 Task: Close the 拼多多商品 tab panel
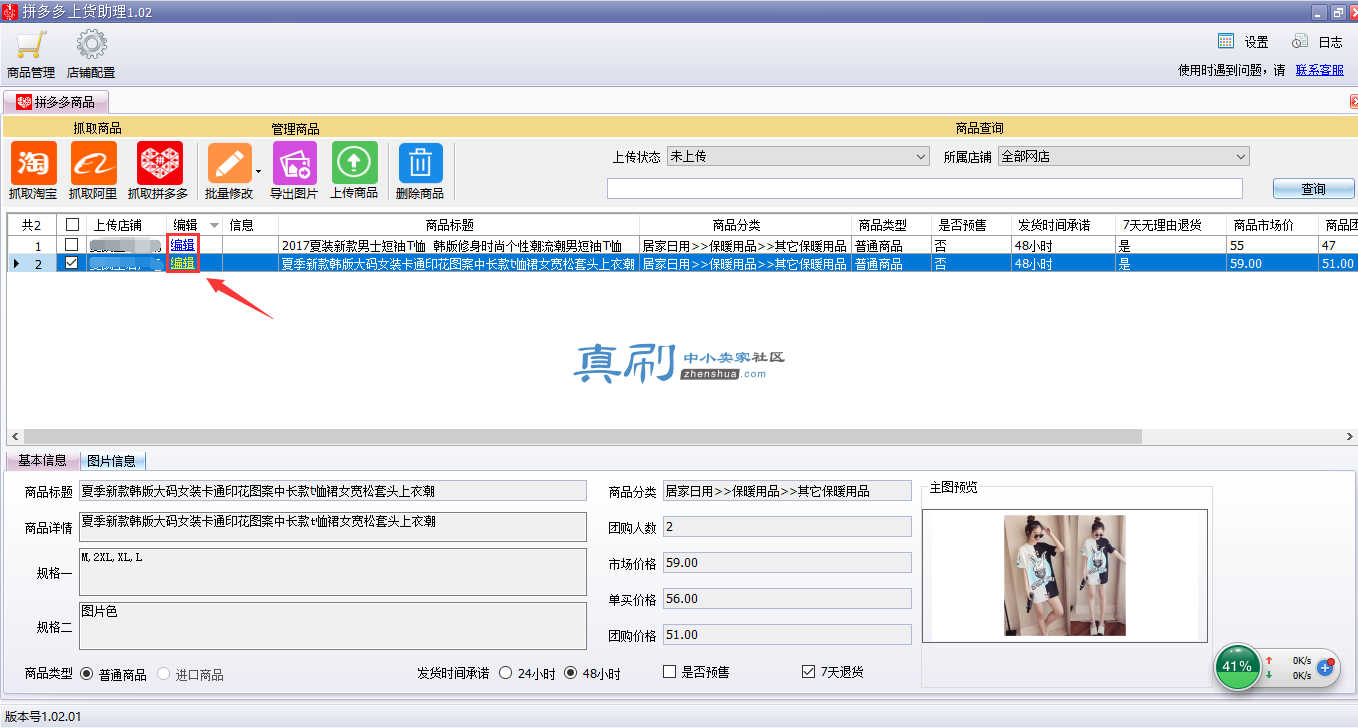pyautogui.click(x=1353, y=102)
